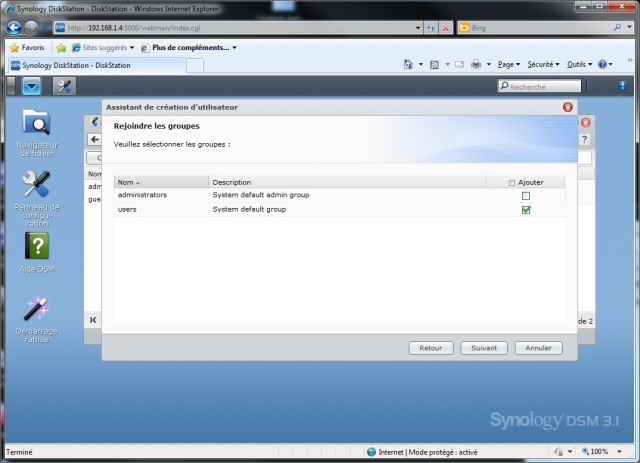Refresh the page with the refresh icon

tap(431, 28)
